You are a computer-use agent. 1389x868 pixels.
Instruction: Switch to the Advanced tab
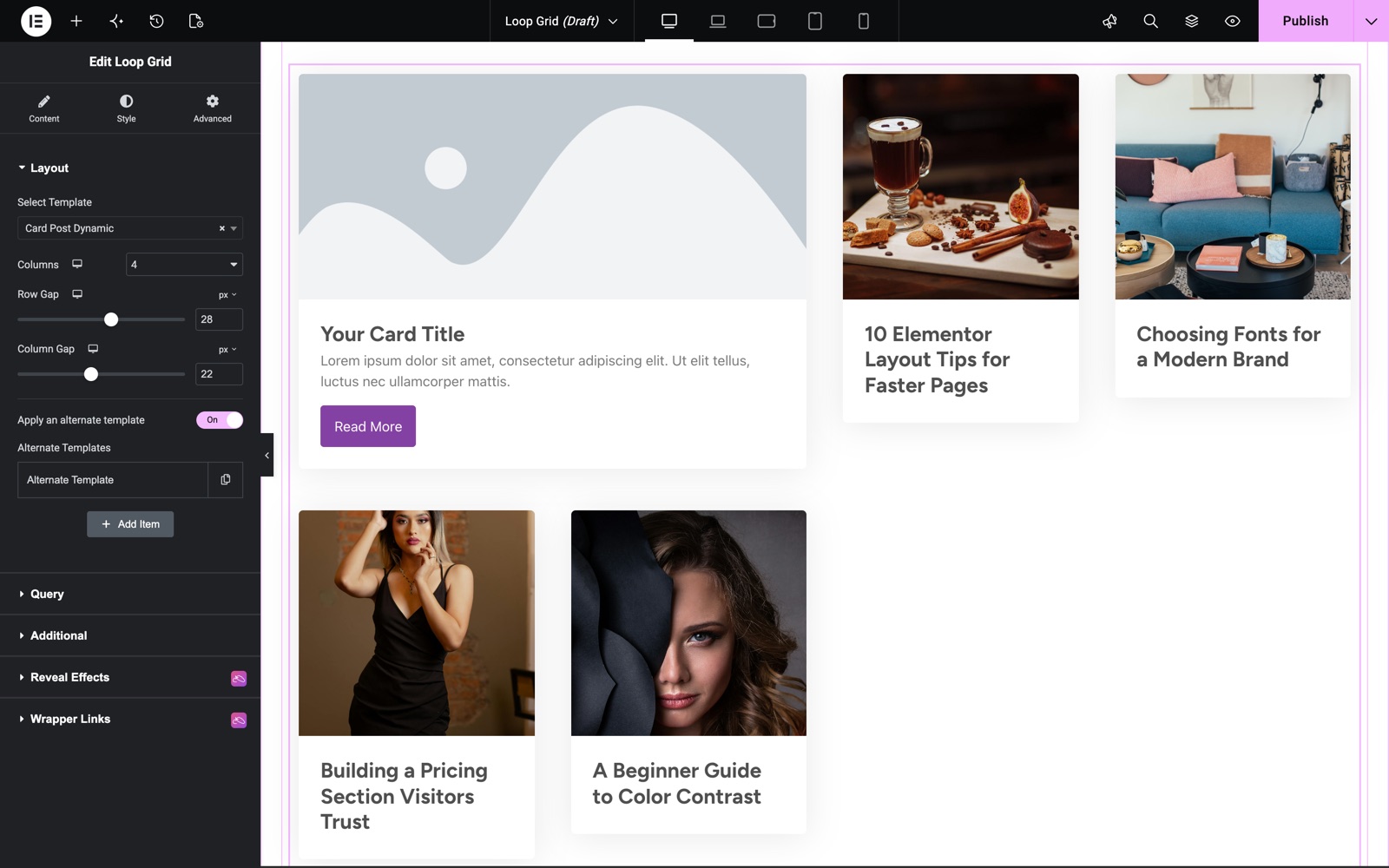pos(213,108)
